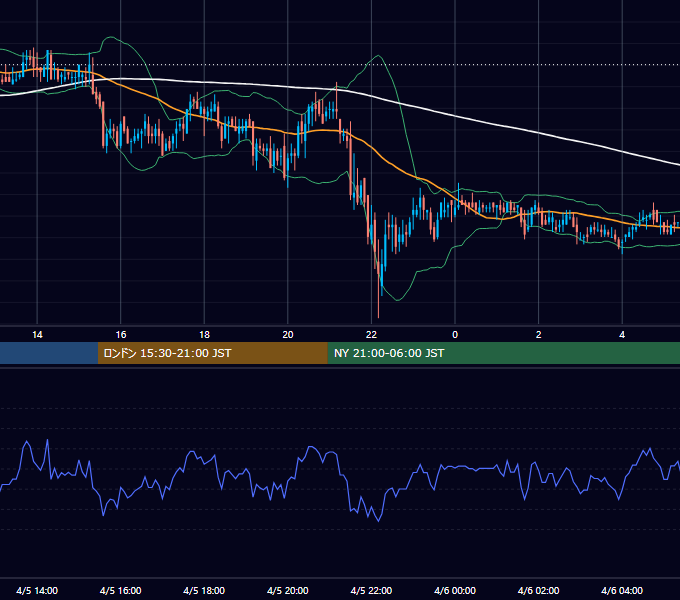Image resolution: width=680 pixels, height=600 pixels.
Task: Click the '4/5 16:00' date label
Action: point(121,590)
